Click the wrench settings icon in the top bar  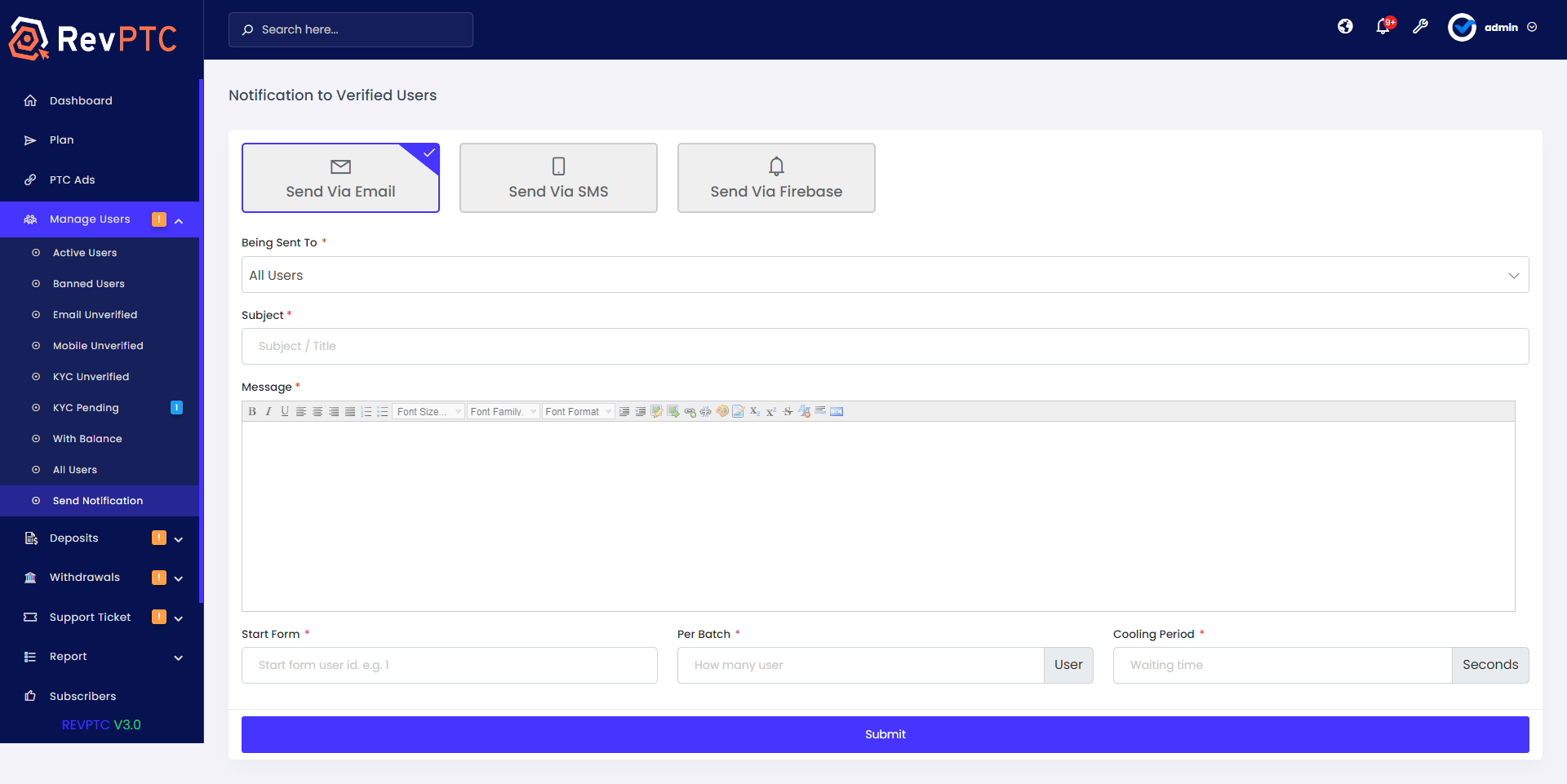pos(1421,27)
